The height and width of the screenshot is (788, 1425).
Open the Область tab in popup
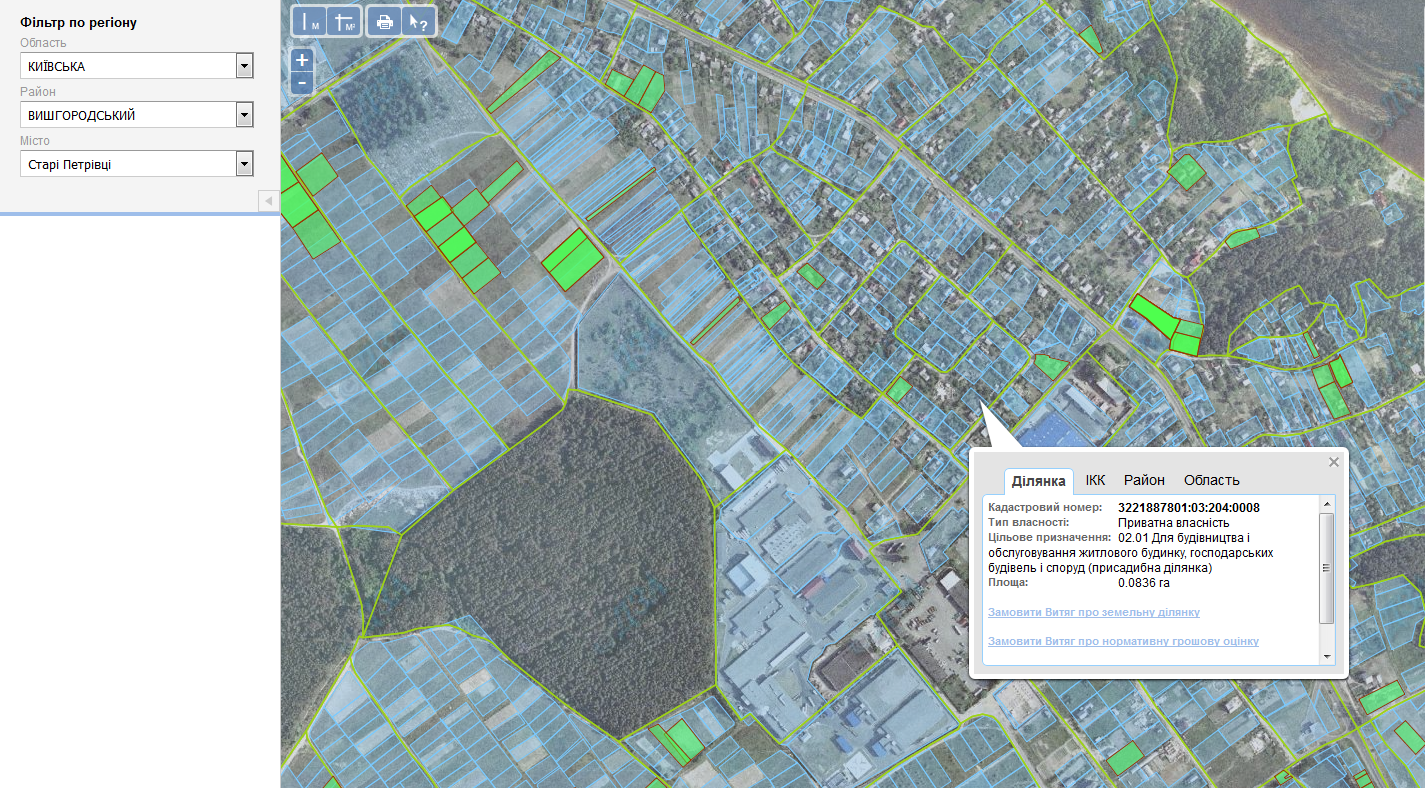[x=1211, y=480]
